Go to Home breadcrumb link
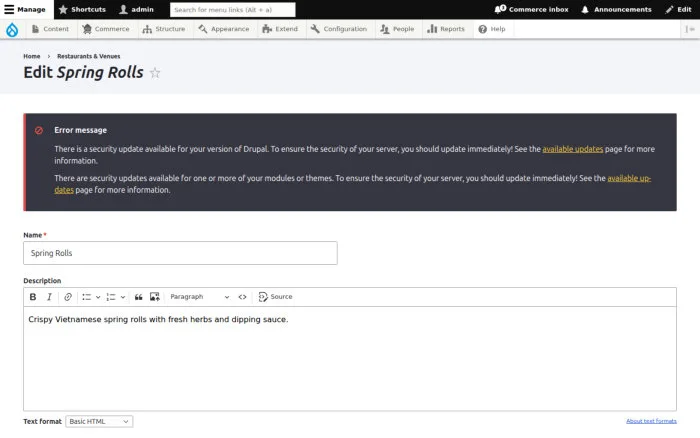The width and height of the screenshot is (700, 438). [x=32, y=56]
